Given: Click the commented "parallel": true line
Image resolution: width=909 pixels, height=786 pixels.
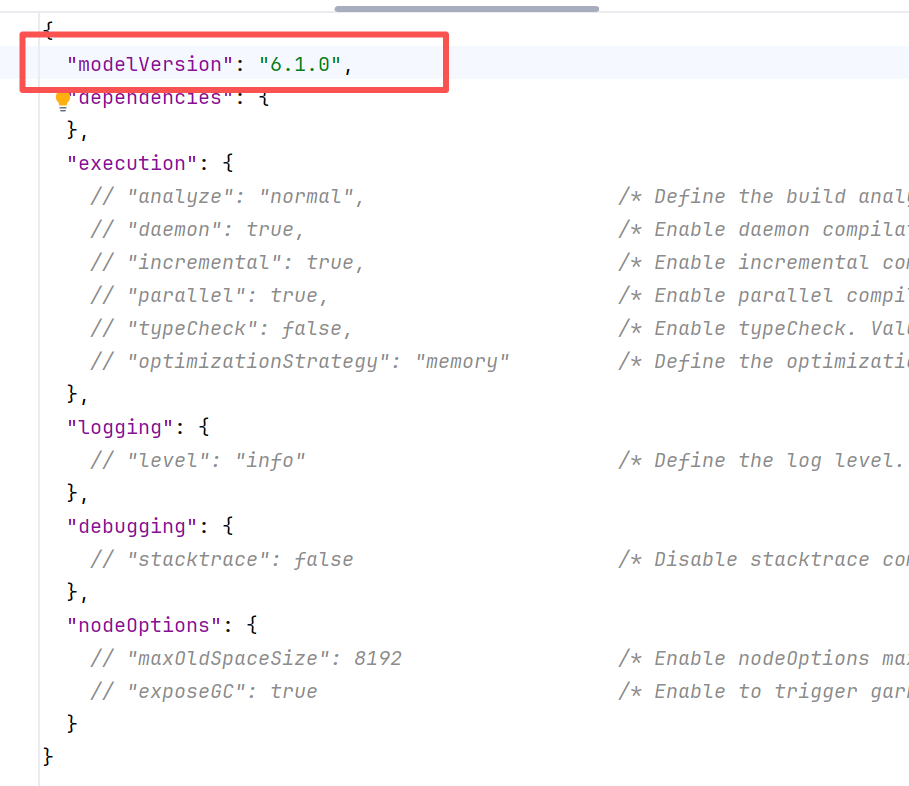Looking at the screenshot, I should [x=209, y=296].
